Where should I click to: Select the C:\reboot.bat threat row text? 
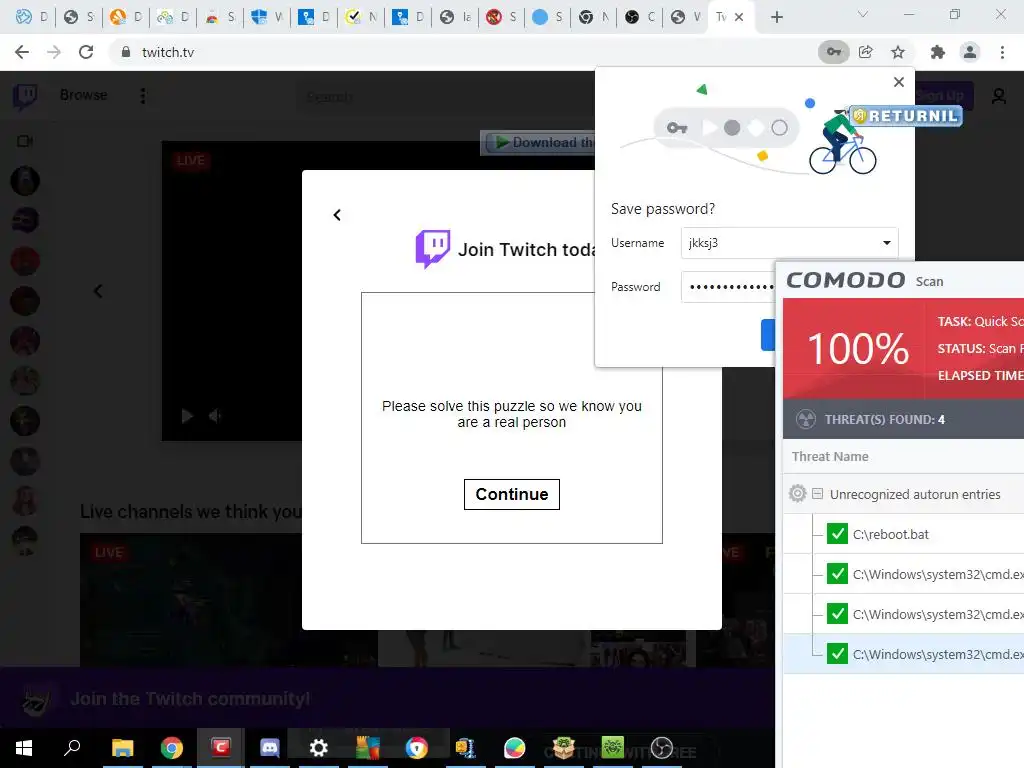(x=890, y=534)
